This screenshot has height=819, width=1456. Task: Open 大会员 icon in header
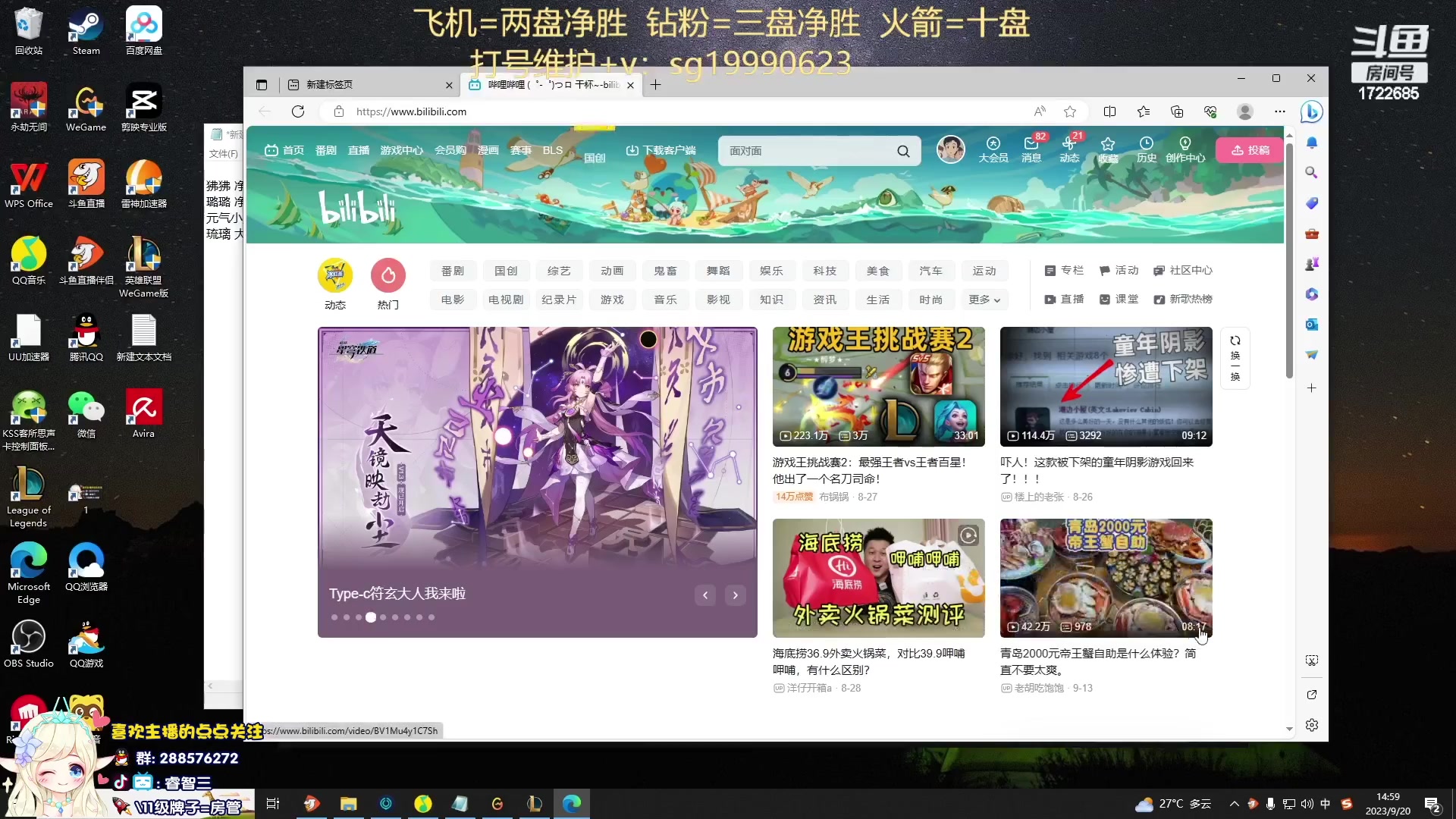point(993,149)
